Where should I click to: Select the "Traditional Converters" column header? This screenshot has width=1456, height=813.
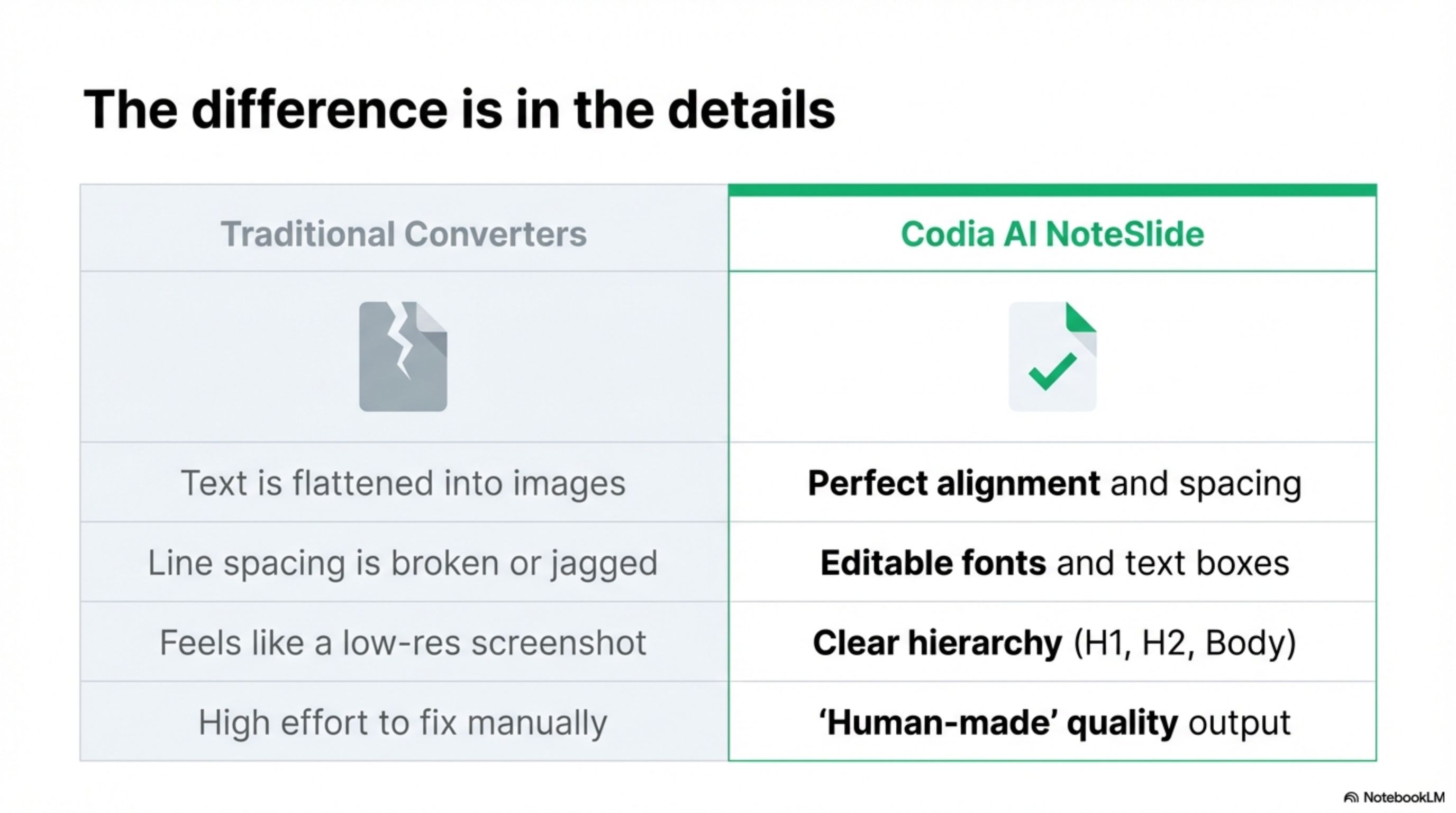tap(404, 234)
